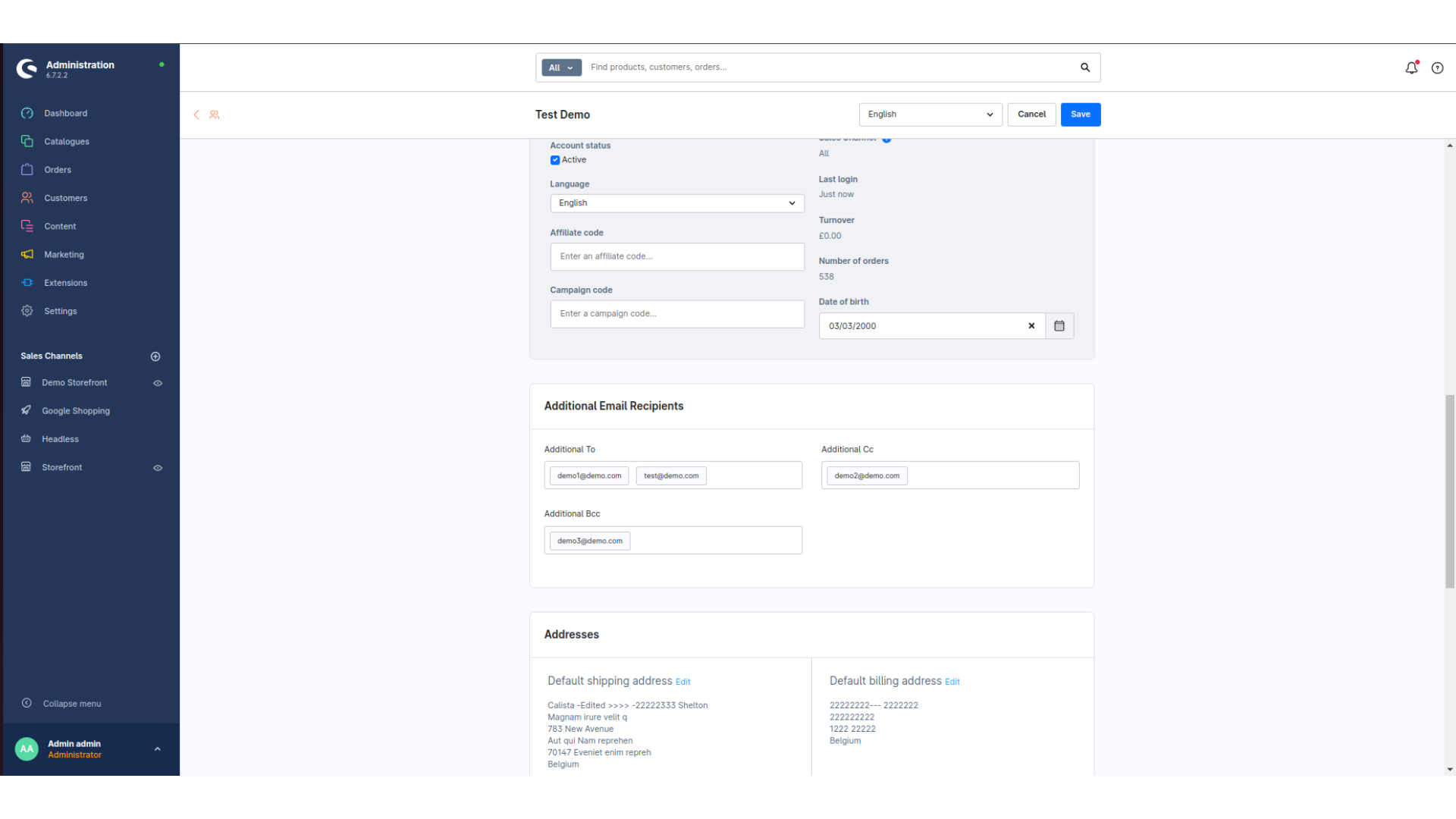Open the date picker calendar
The image size is (1456, 819).
point(1059,326)
